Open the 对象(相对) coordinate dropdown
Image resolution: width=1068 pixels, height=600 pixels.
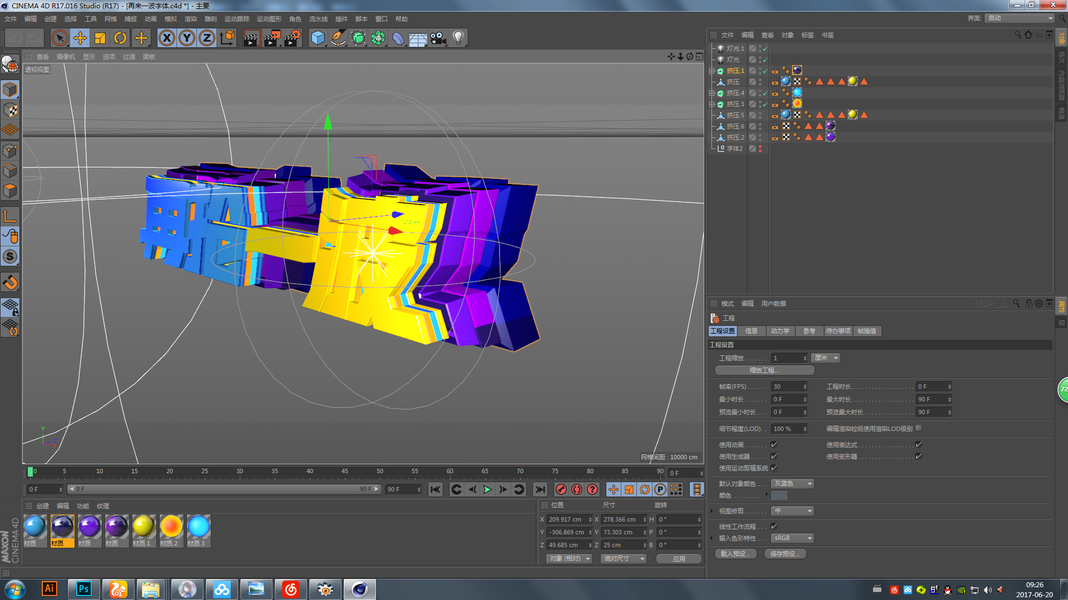tap(569, 558)
